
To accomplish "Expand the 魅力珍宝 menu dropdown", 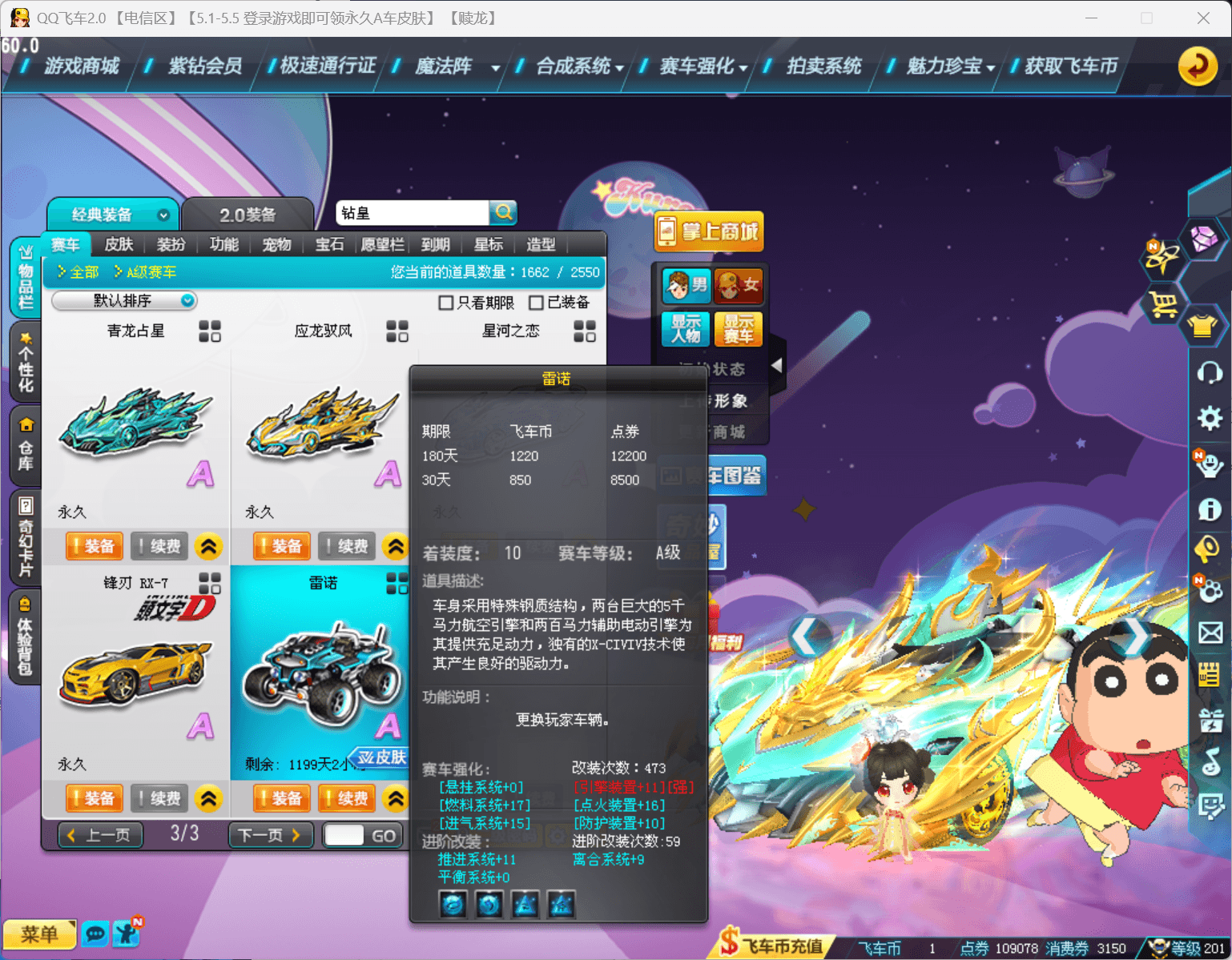I will point(991,68).
